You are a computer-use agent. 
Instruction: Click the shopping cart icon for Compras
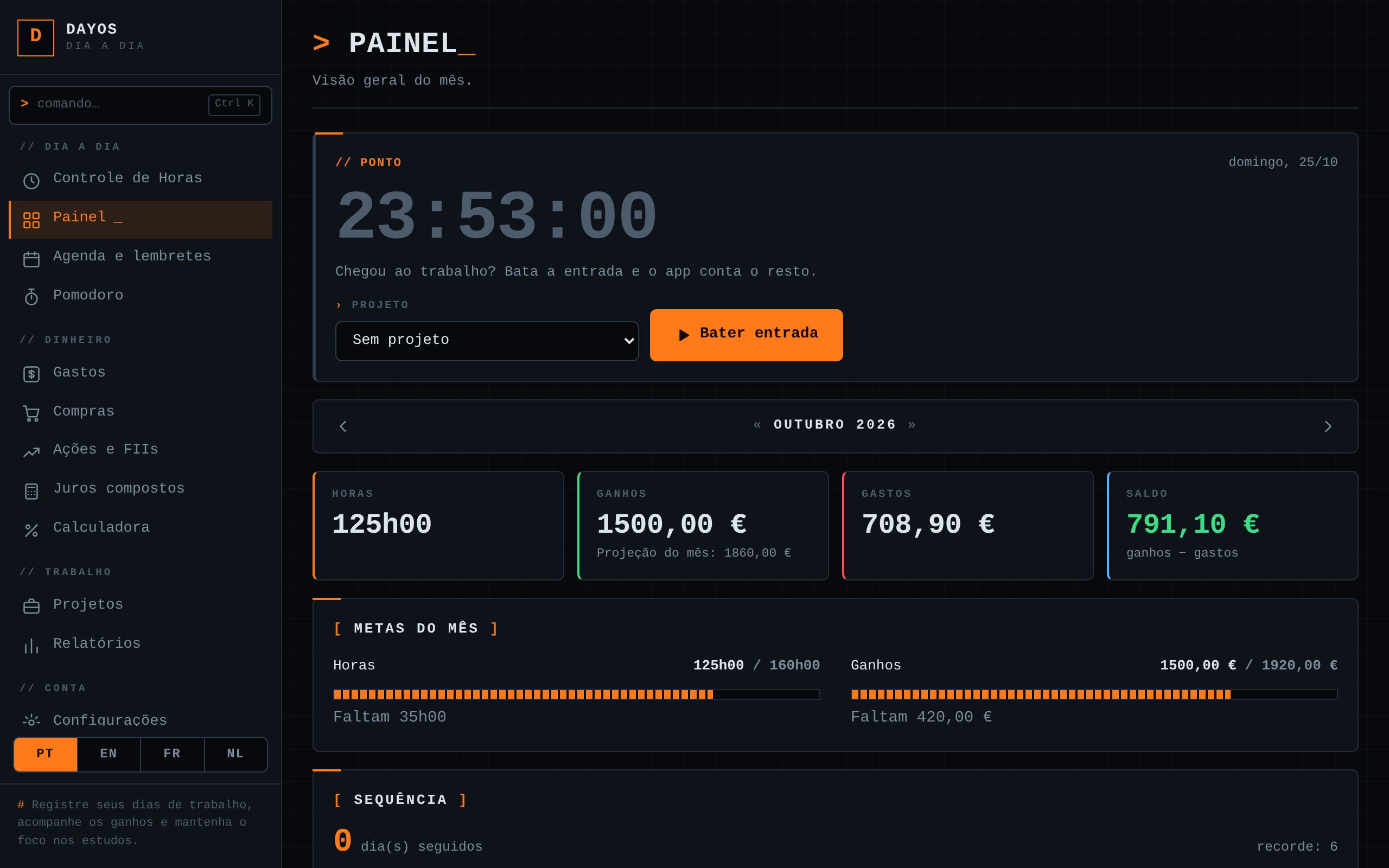31,413
